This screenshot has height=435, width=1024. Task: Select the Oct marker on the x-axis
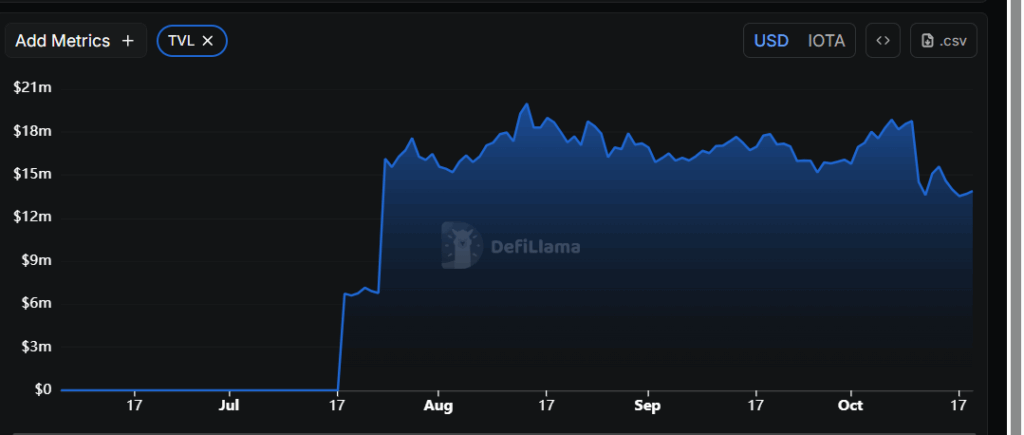point(850,406)
